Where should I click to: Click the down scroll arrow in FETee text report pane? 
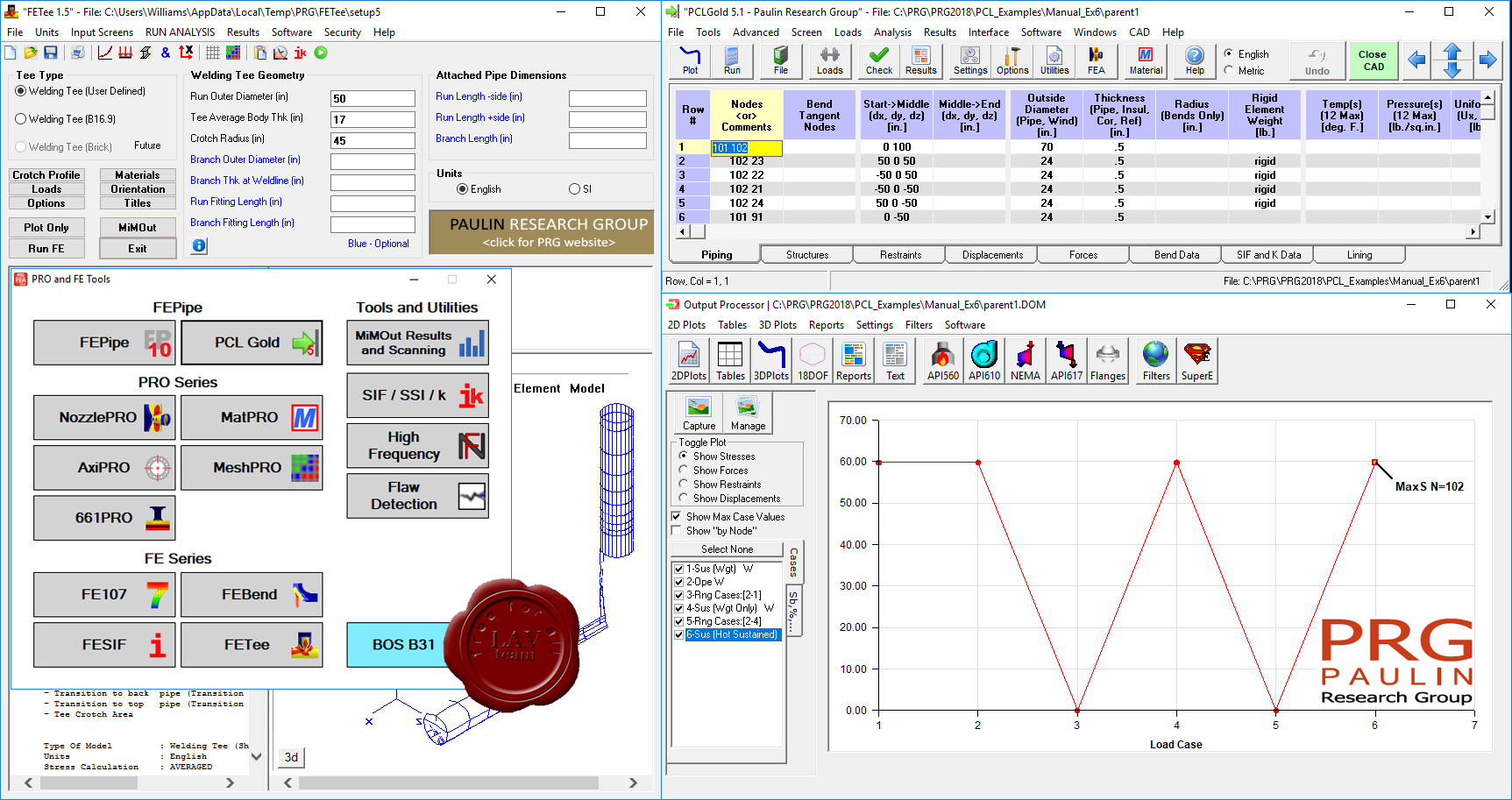256,756
